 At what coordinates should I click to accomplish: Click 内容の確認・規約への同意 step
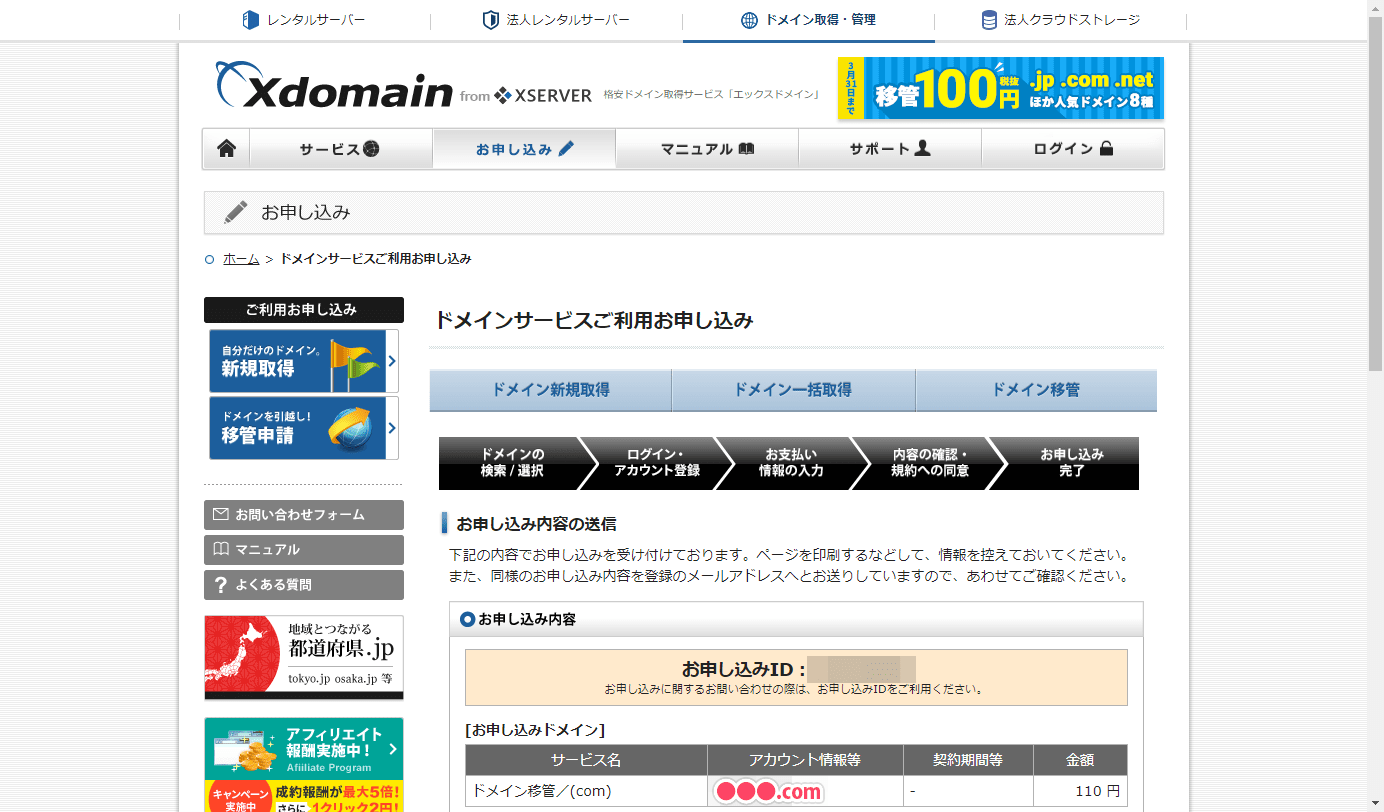(929, 463)
